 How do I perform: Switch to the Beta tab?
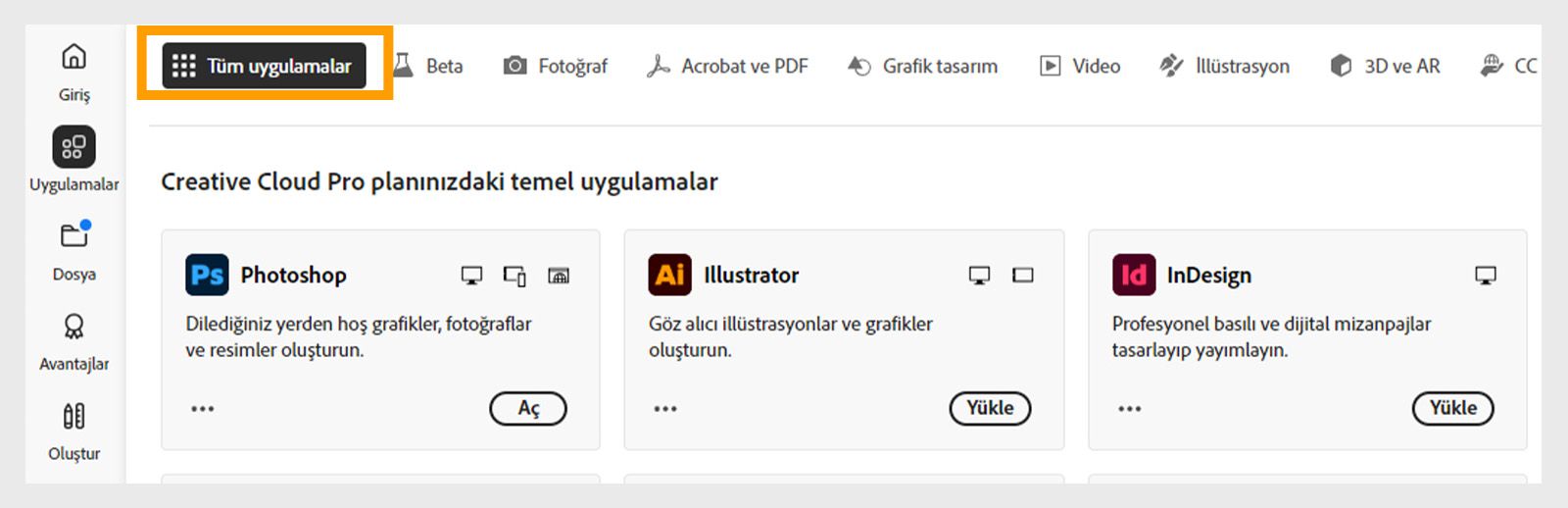[x=427, y=66]
